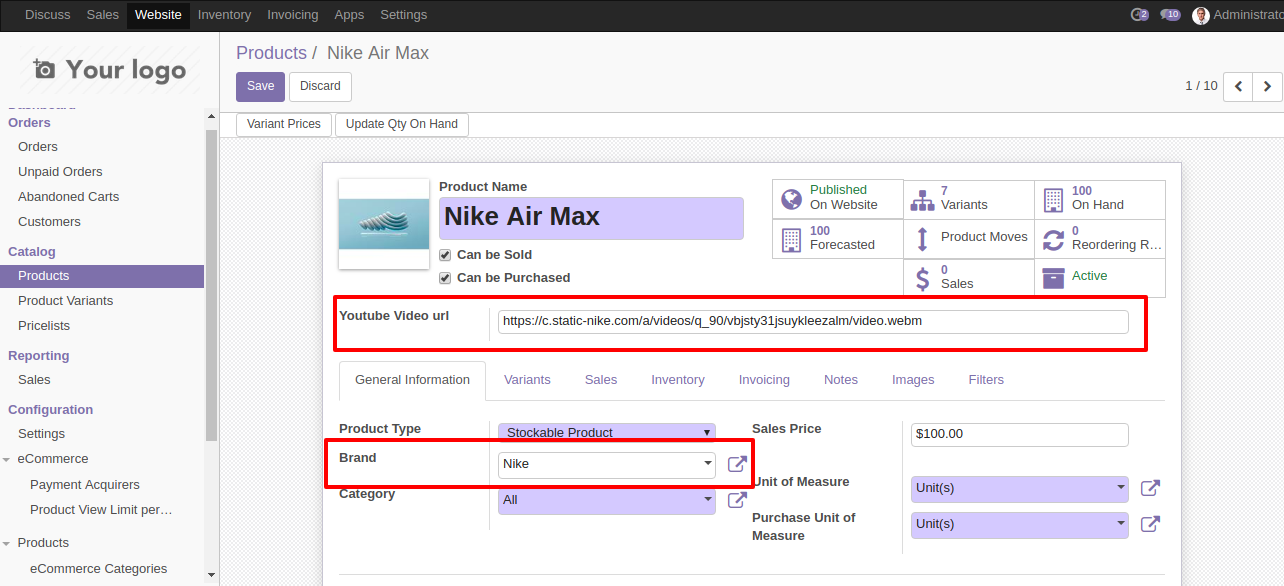
Task: Open Customers in sidebar
Action: (49, 222)
